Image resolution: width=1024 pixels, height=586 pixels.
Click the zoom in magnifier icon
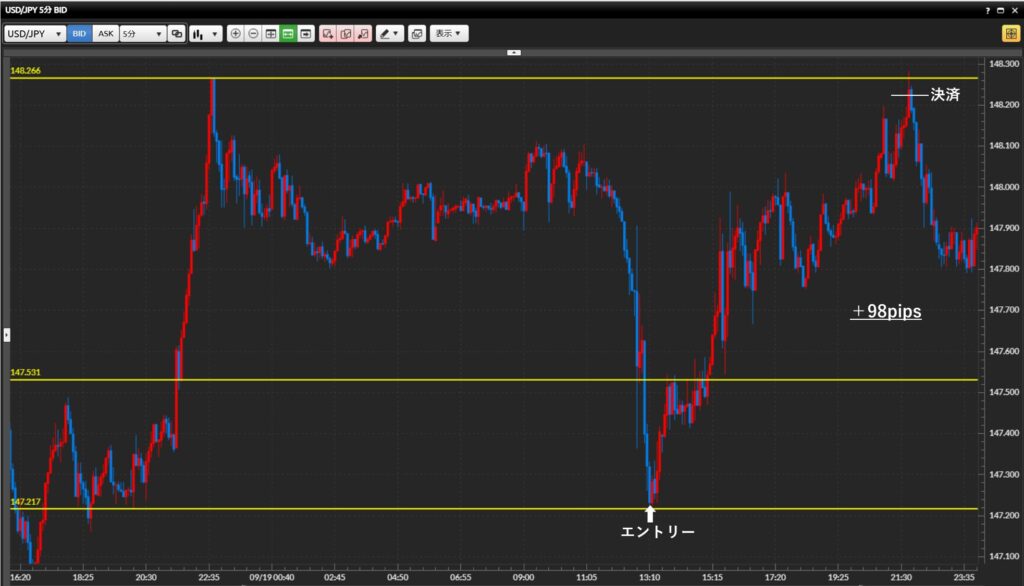coord(236,33)
